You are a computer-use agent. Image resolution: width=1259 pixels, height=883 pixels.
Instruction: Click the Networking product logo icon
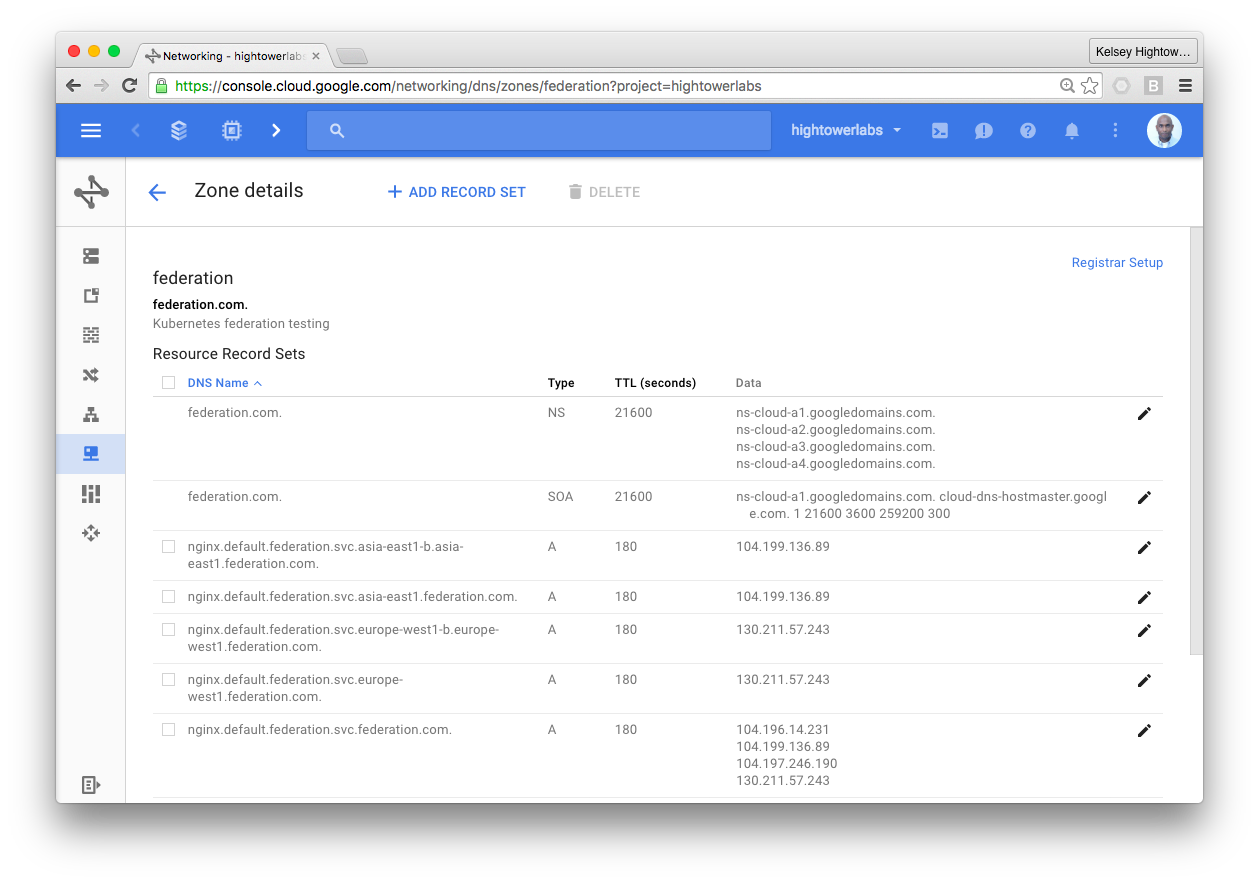[x=91, y=192]
